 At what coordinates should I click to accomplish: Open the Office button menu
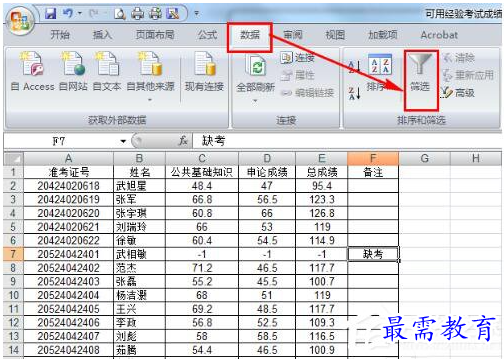click(21, 21)
